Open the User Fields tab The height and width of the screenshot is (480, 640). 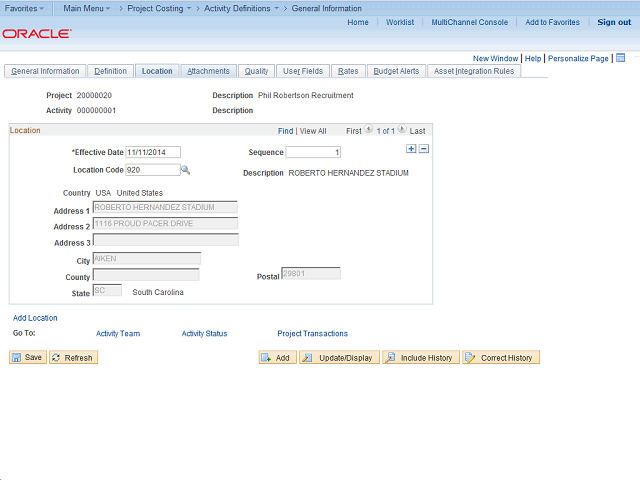(303, 71)
